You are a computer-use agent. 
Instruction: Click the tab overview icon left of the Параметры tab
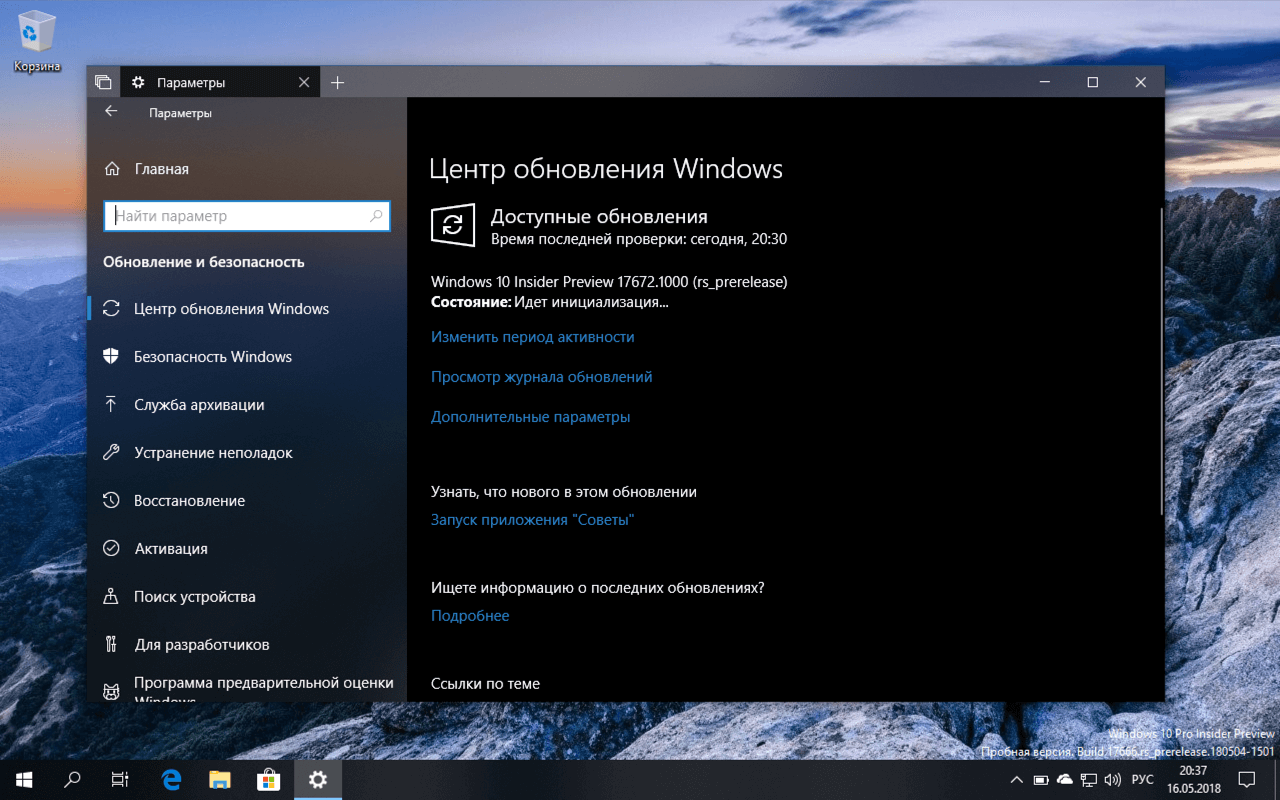click(x=103, y=82)
